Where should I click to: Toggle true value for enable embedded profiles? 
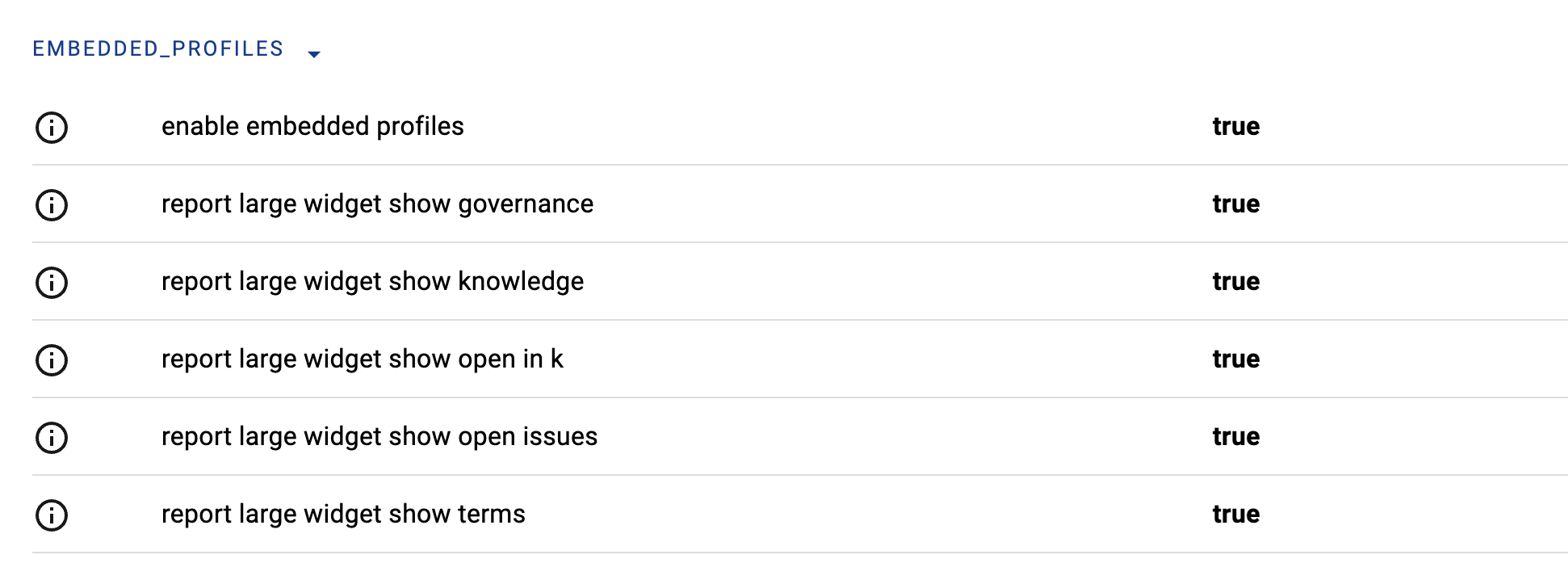coord(1235,127)
